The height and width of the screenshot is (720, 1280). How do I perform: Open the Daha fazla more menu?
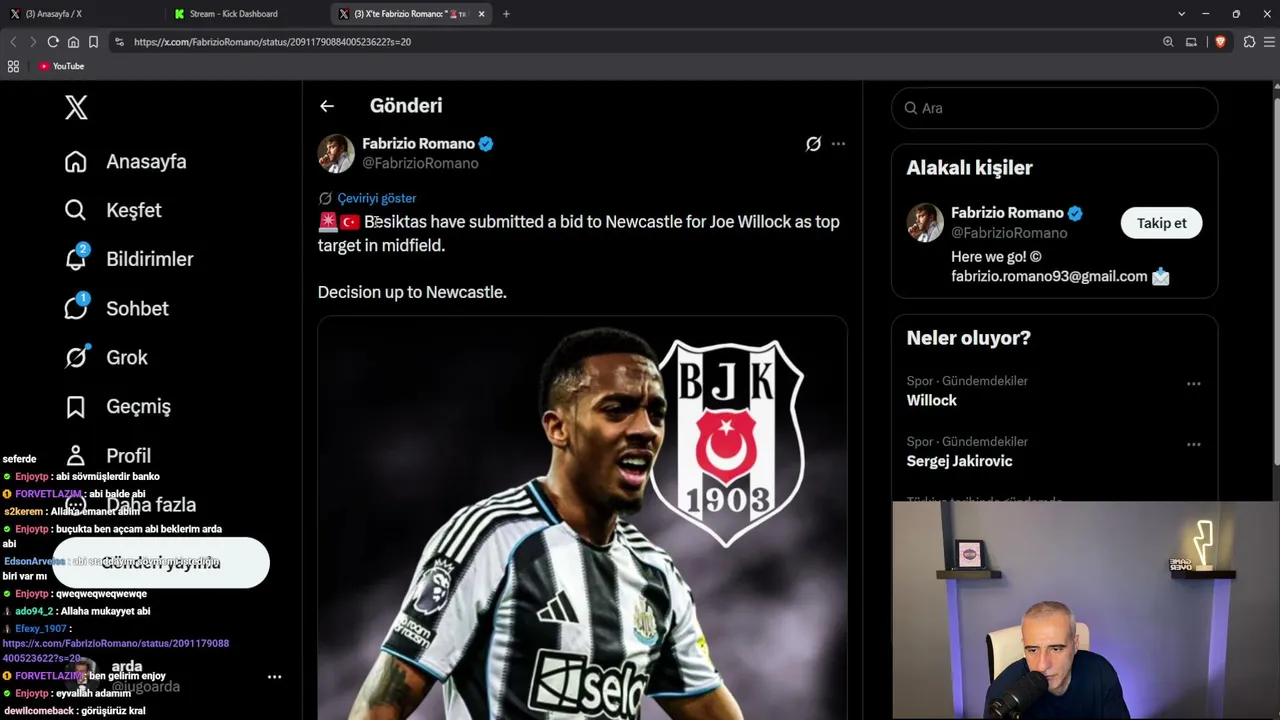[x=130, y=504]
